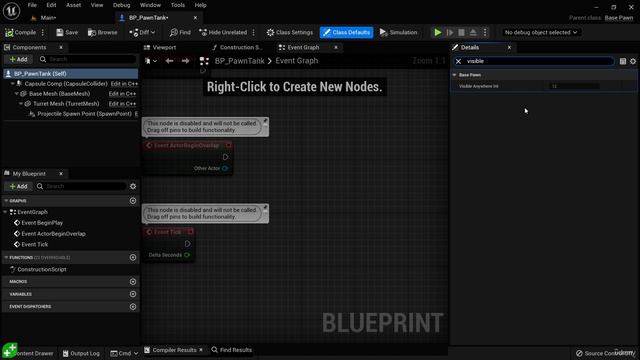Open Base Mesh Edit in C++ link
Viewport: 640px width, 360px height.
click(122, 93)
